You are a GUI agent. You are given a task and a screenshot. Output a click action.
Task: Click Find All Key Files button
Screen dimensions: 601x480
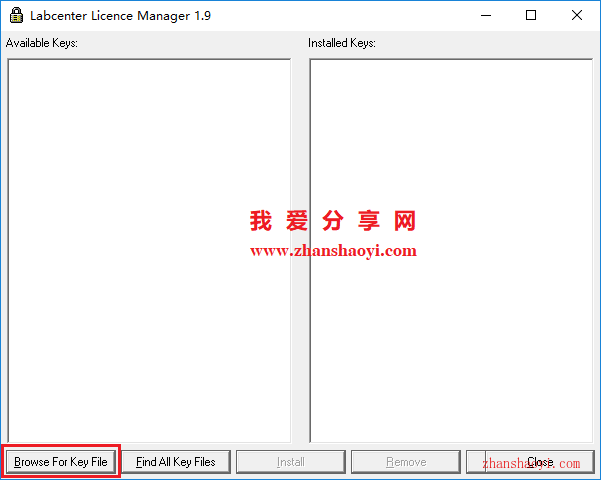pos(176,462)
